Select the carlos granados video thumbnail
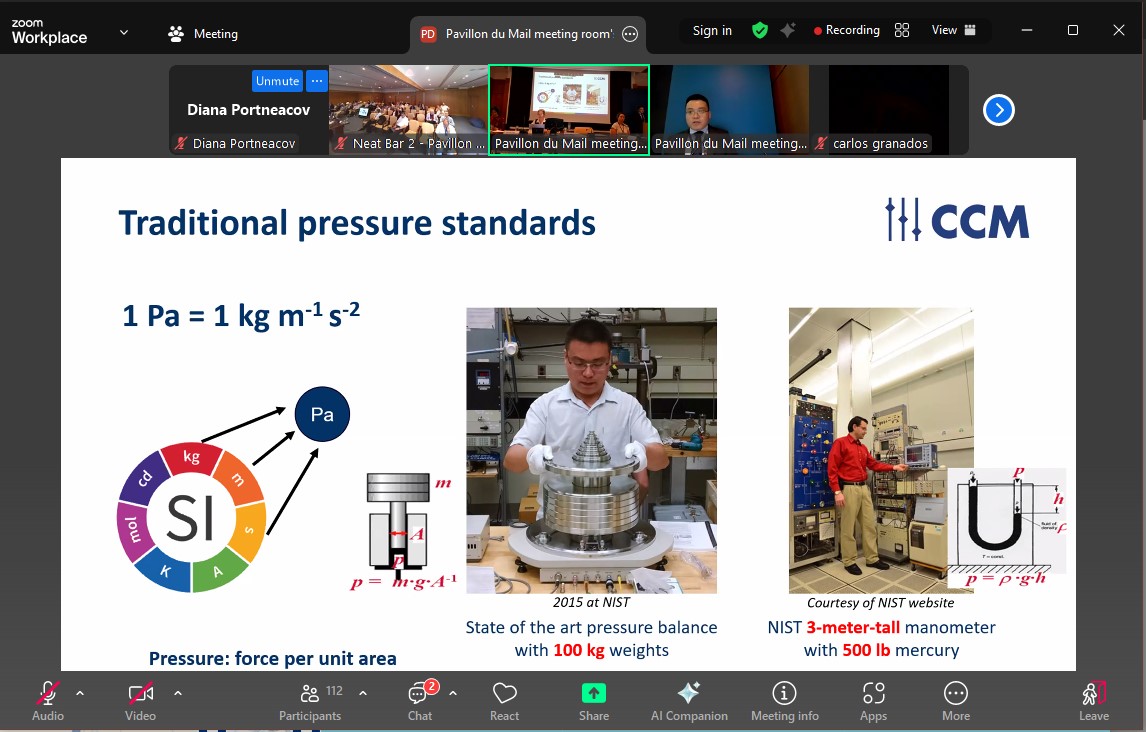1146x732 pixels. point(880,110)
